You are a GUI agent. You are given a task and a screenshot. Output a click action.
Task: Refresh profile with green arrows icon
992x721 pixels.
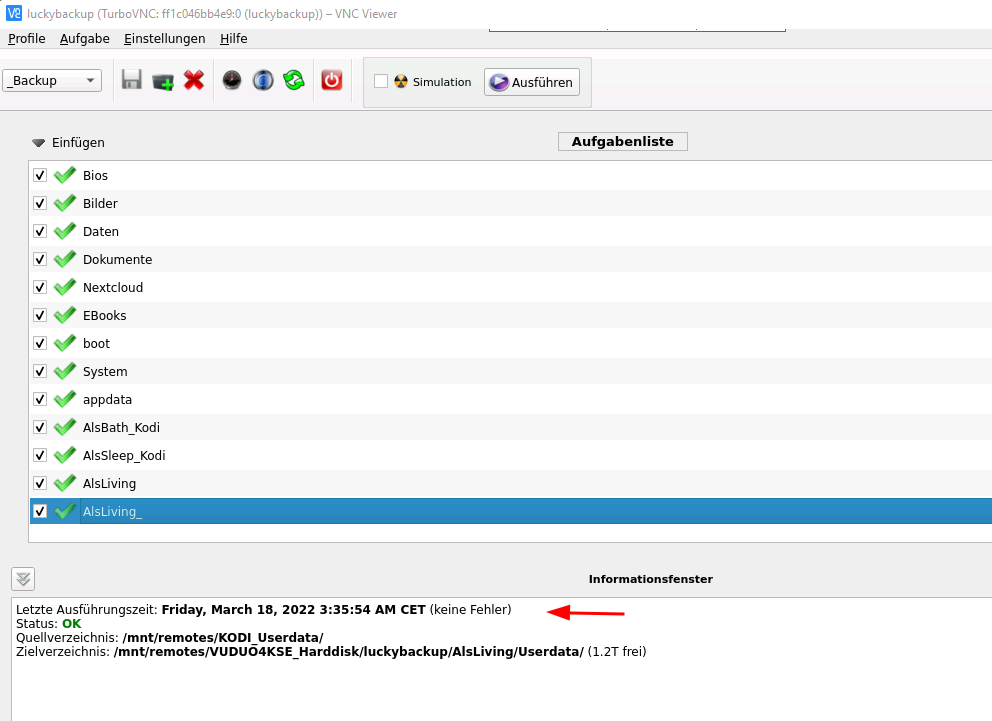(x=294, y=80)
